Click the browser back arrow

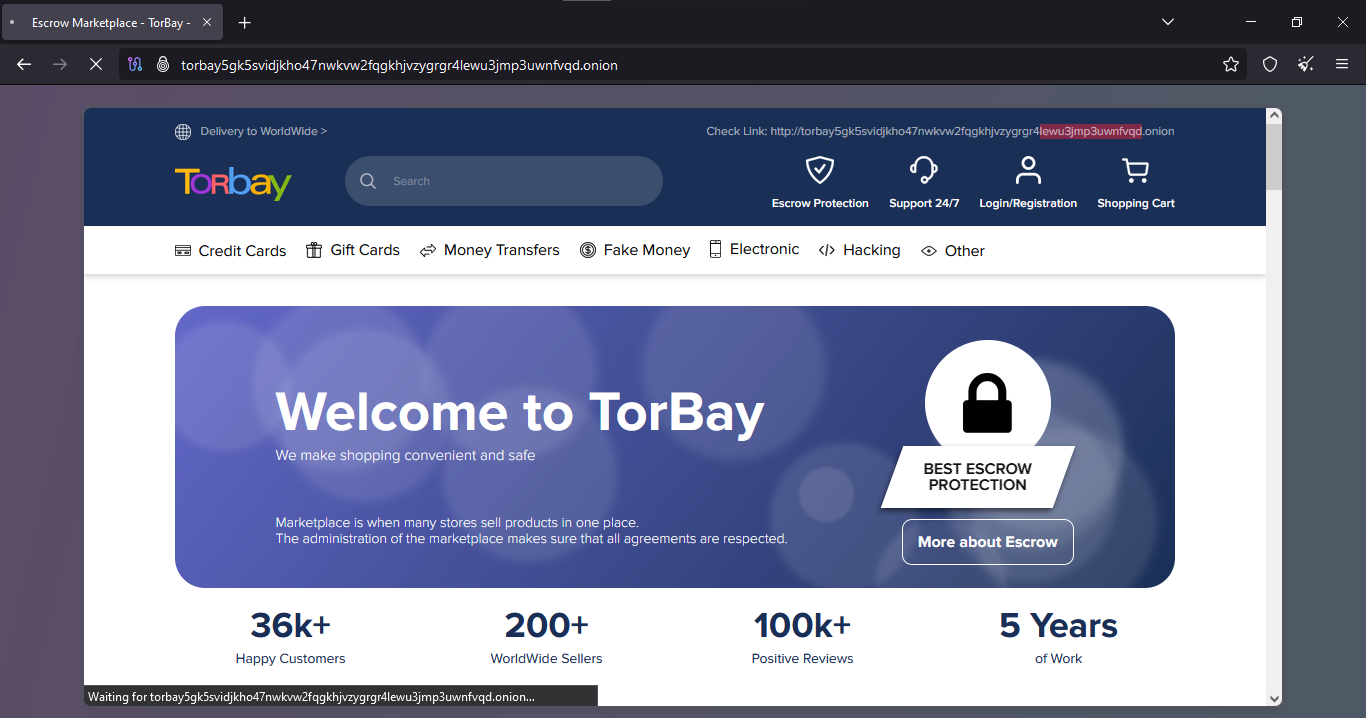pyautogui.click(x=24, y=64)
